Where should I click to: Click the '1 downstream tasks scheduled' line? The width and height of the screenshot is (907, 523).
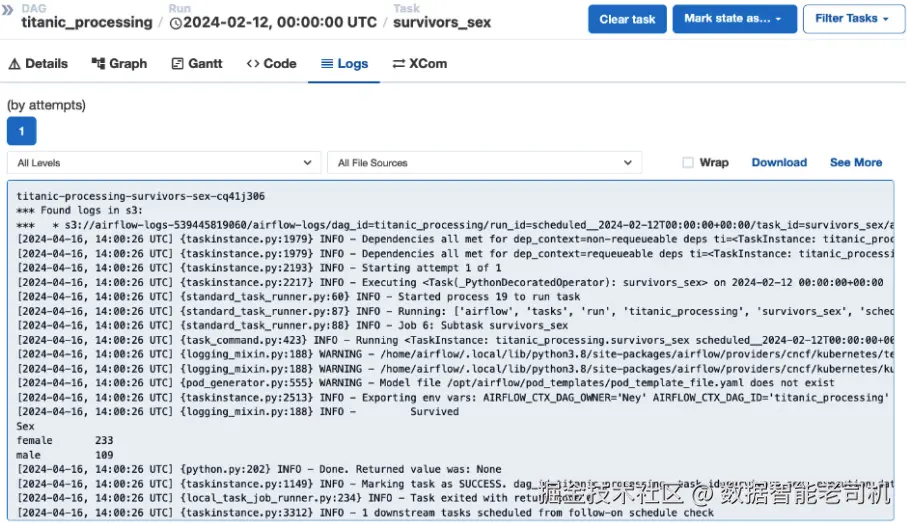pos(365,513)
